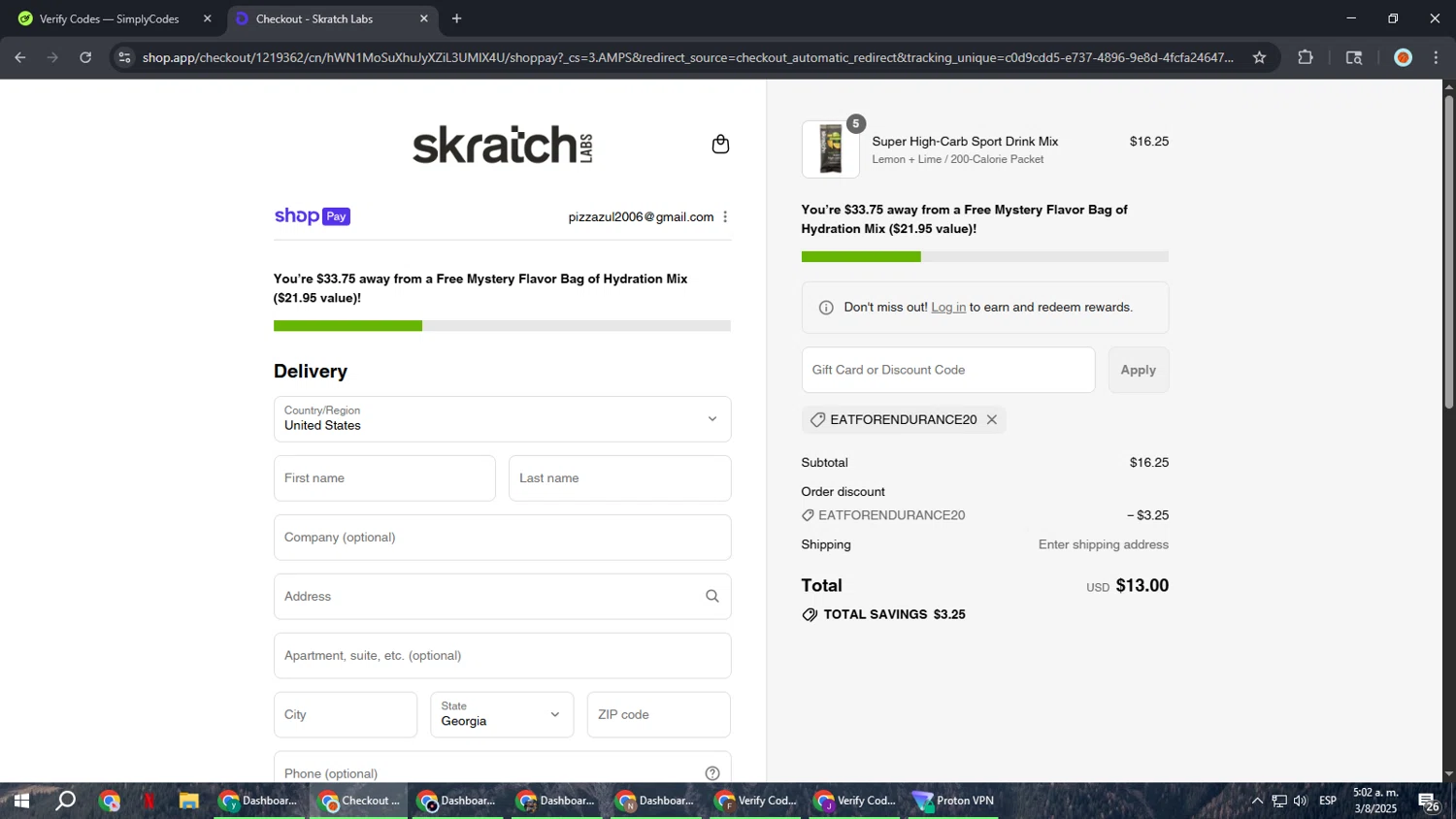Open Windows search from the taskbar
The height and width of the screenshot is (819, 1456).
[66, 801]
